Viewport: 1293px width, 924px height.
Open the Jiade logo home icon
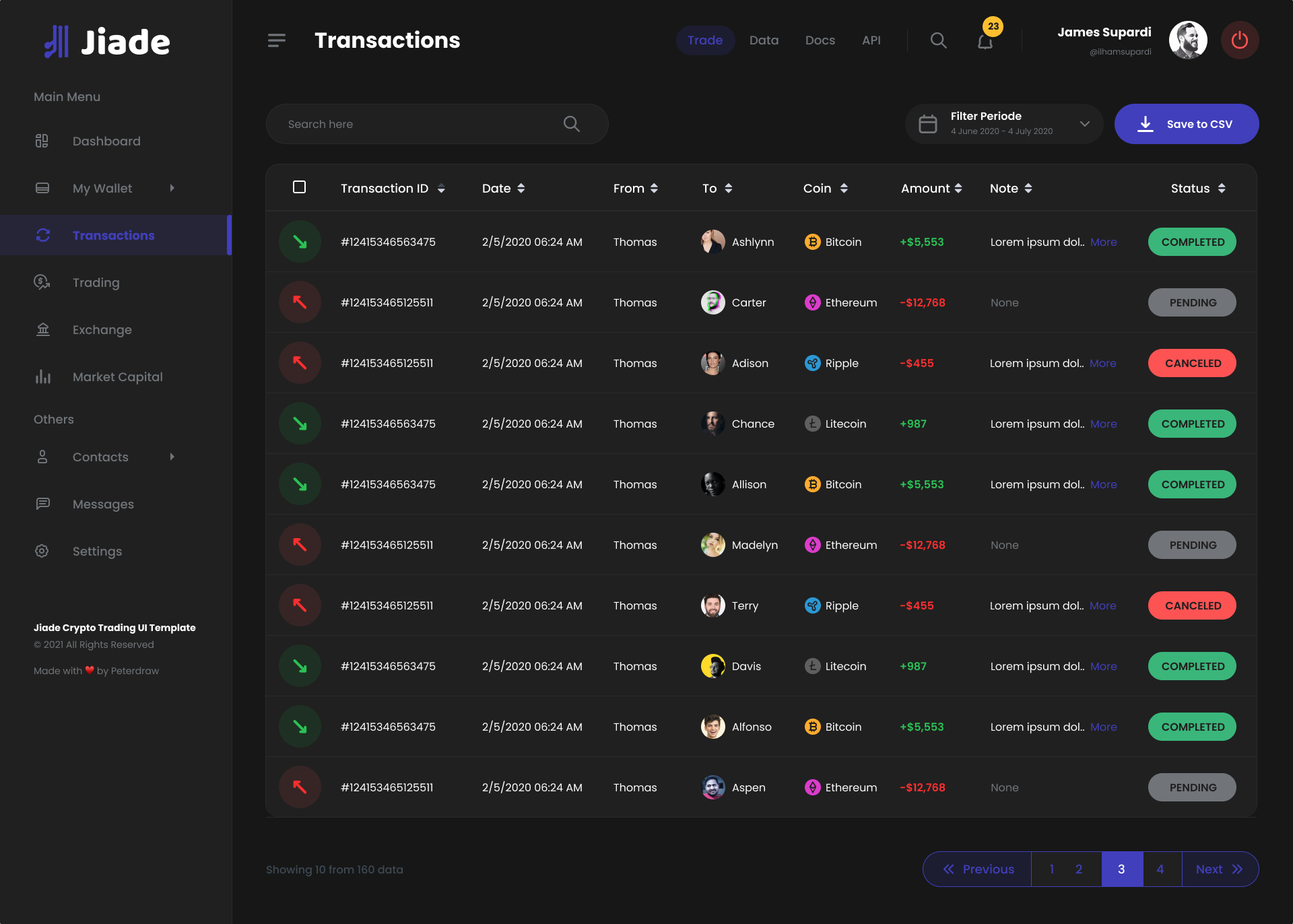tap(57, 41)
